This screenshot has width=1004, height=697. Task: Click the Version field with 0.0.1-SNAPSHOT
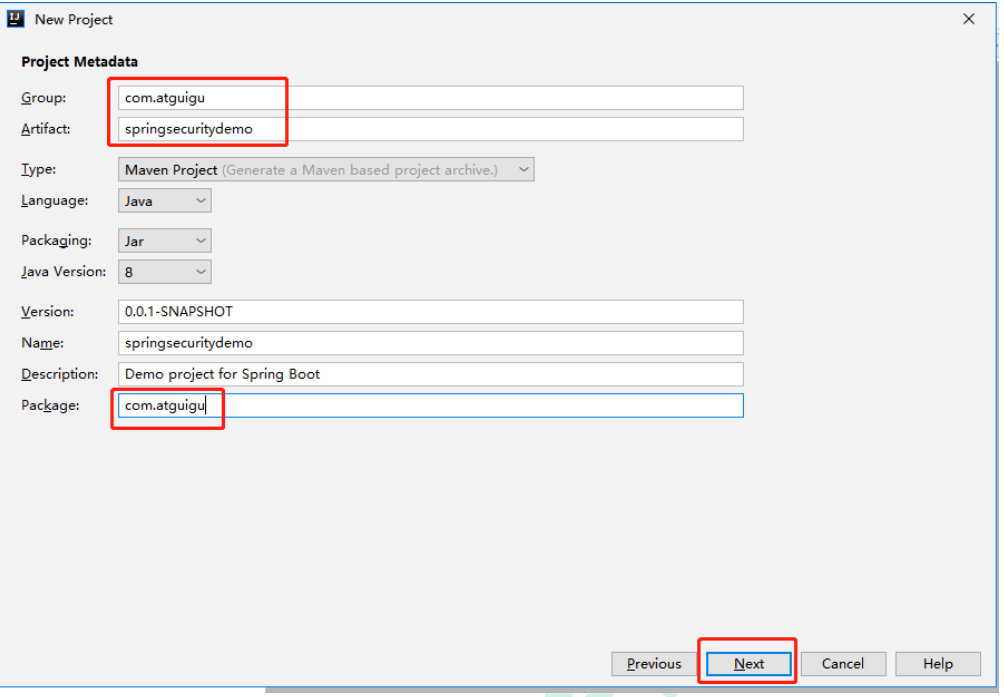tap(430, 312)
